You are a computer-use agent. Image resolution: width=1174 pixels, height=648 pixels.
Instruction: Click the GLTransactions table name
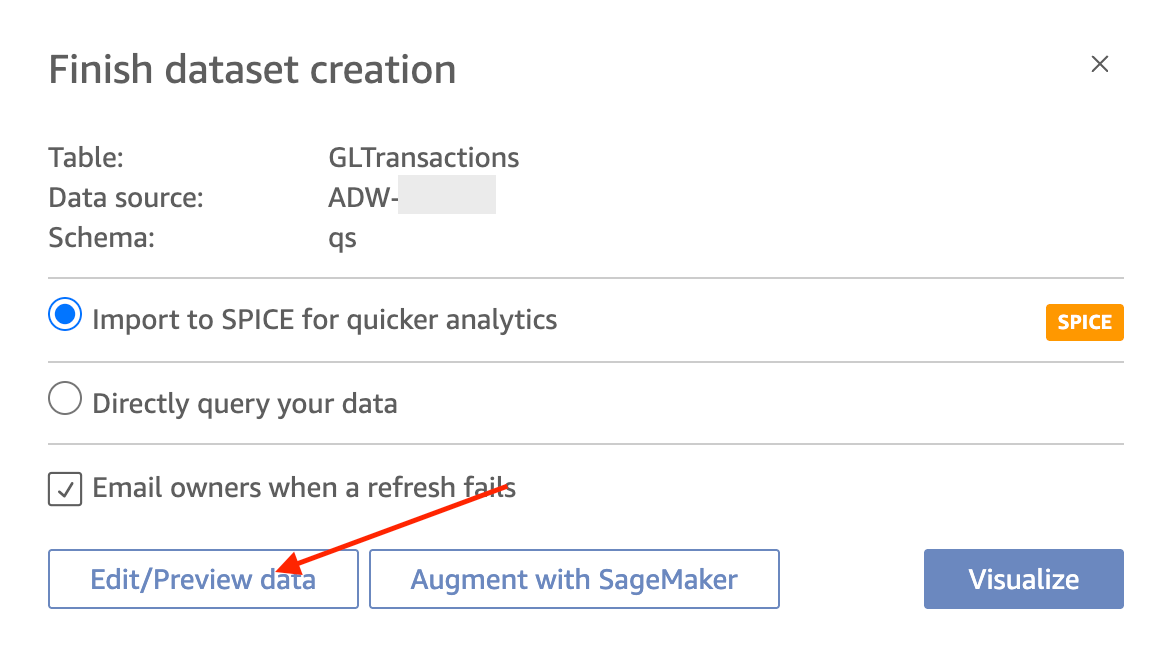point(424,158)
